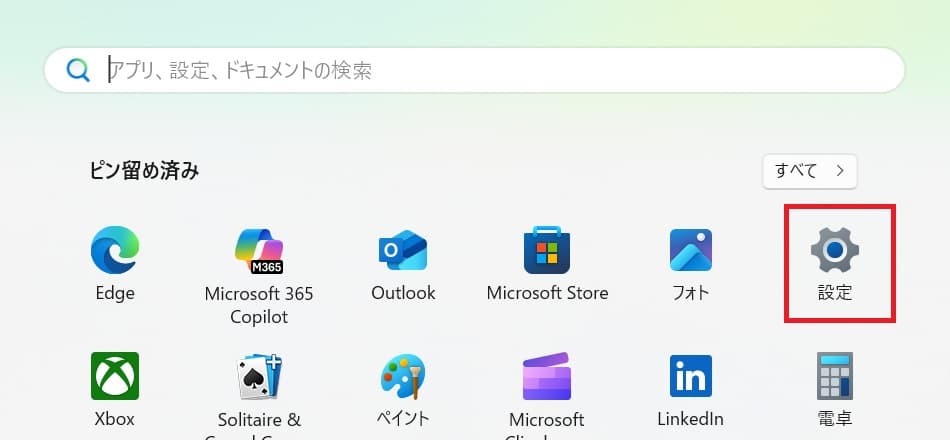Open the 設定 settings gear
Viewport: 950px width, 440px height.
[x=835, y=250]
